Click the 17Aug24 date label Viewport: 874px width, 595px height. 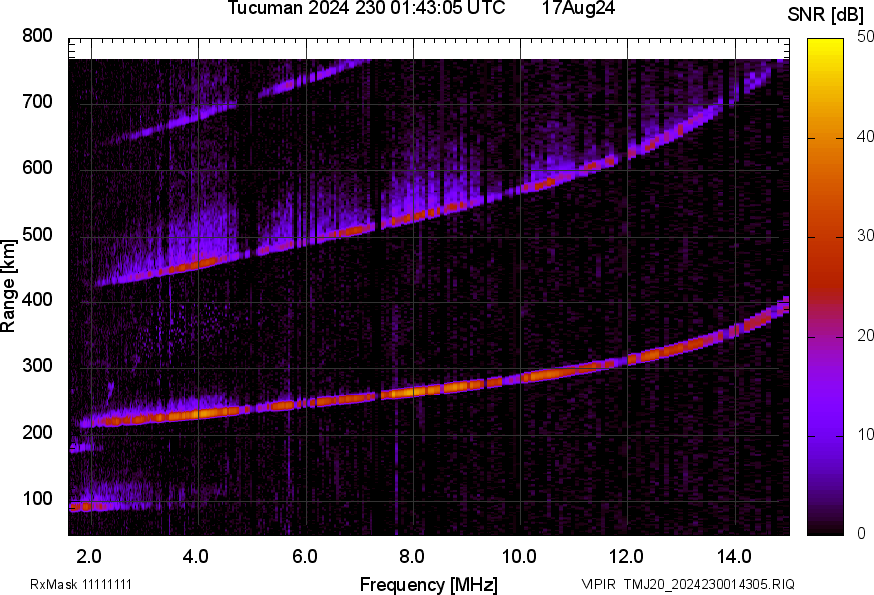[578, 9]
